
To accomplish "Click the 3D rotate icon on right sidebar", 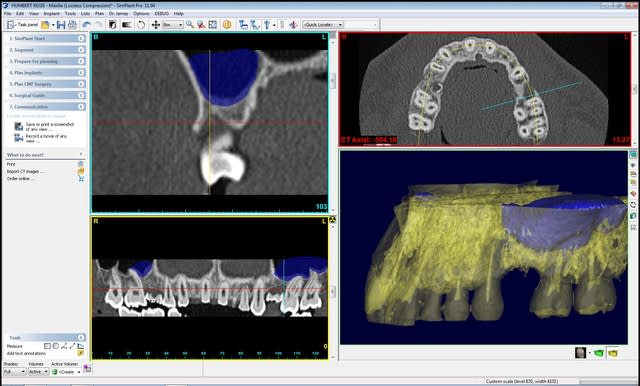I will [633, 204].
